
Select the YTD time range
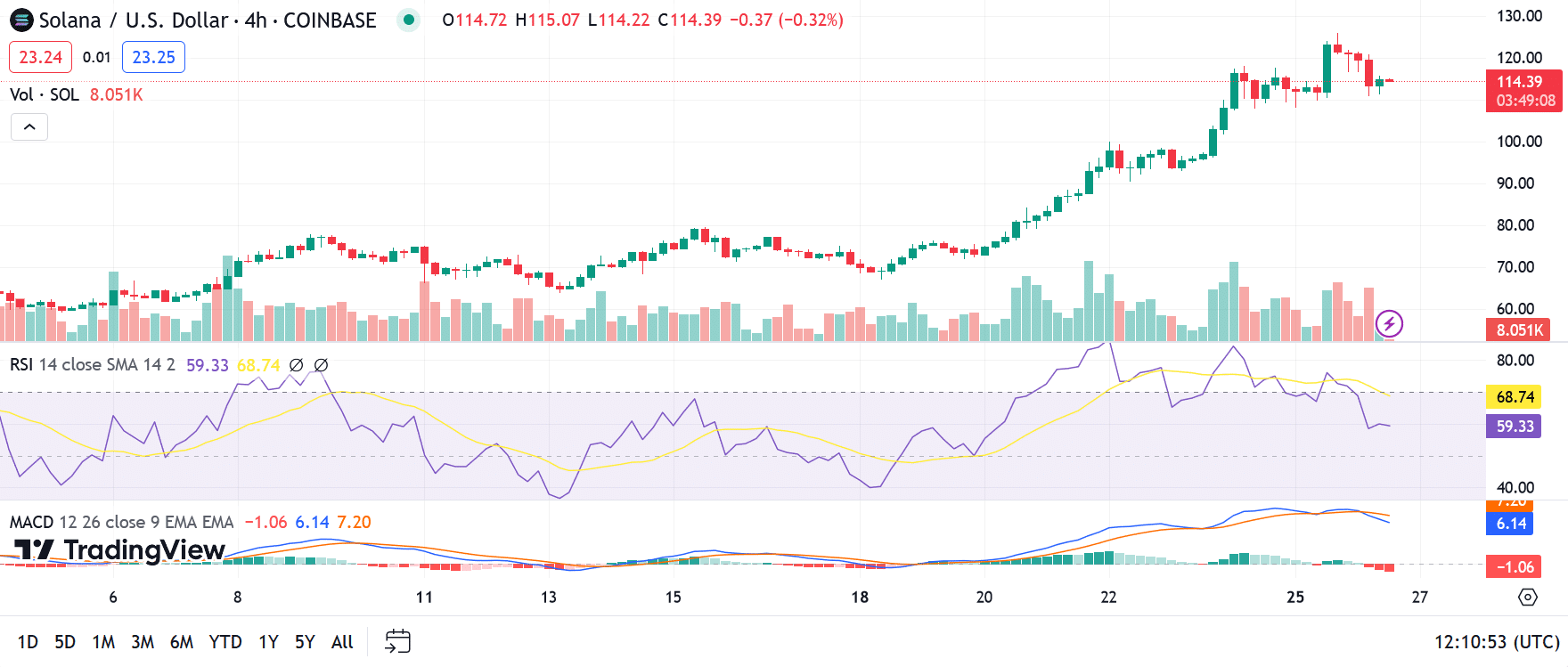[x=225, y=641]
